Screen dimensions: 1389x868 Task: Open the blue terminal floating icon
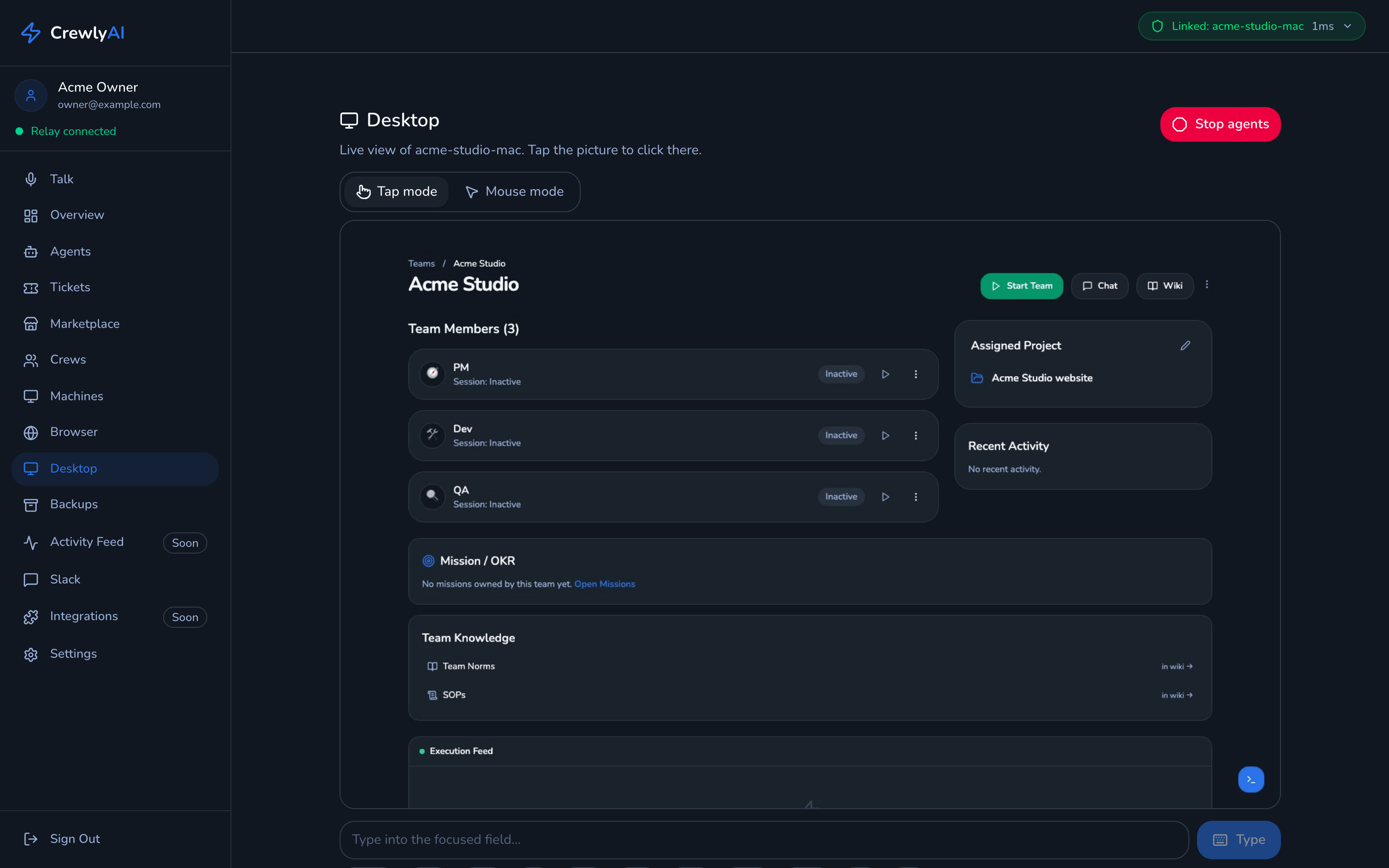tap(1251, 780)
